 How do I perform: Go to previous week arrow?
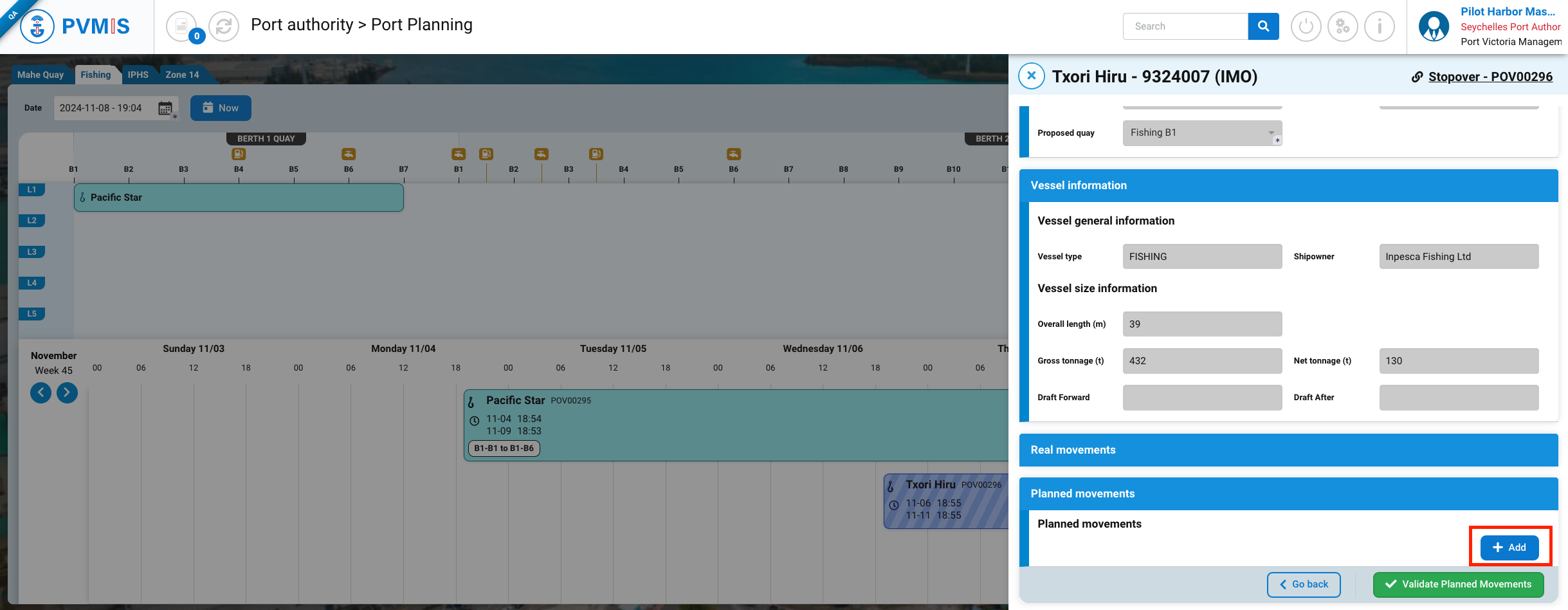click(41, 393)
